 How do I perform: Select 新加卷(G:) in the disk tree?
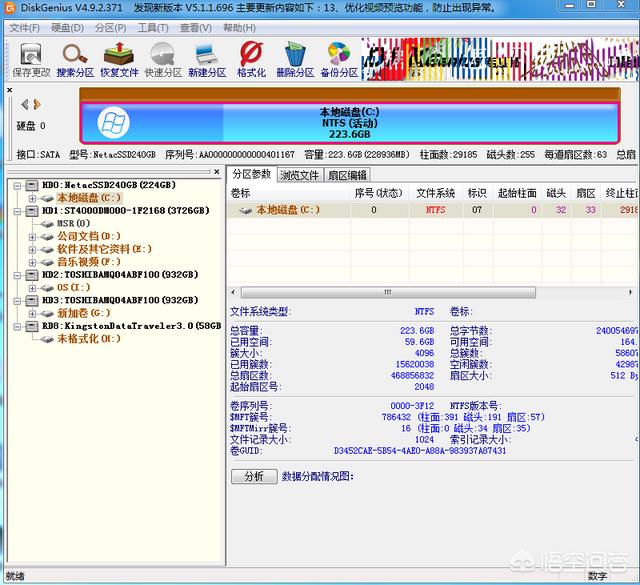(x=84, y=313)
